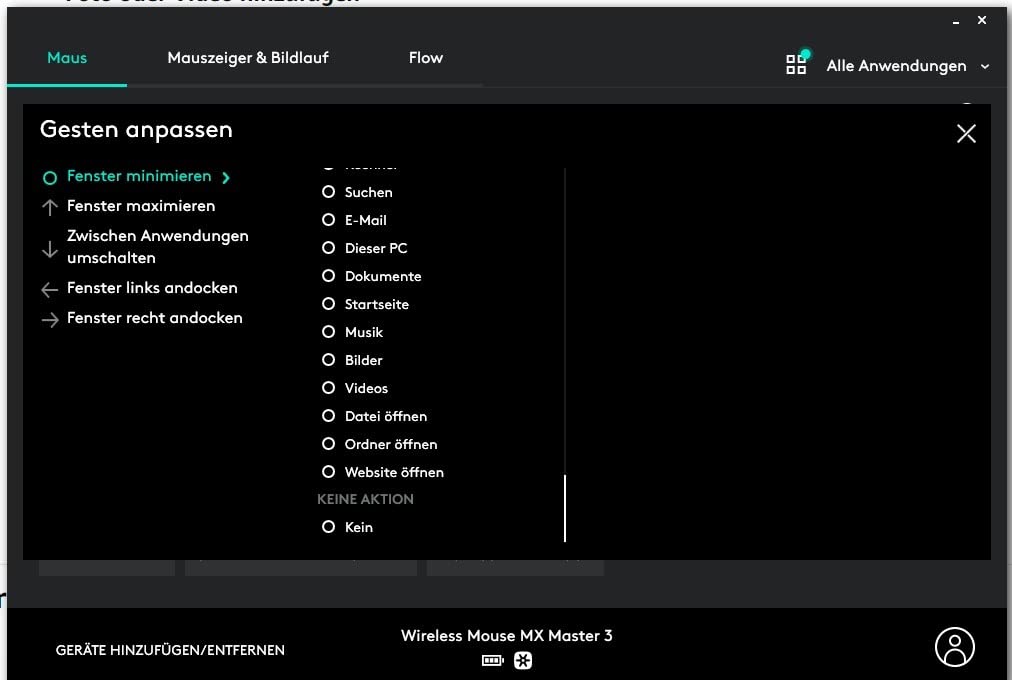The width and height of the screenshot is (1012, 680).
Task: Click the action list scrollbar thumb
Action: pos(565,508)
